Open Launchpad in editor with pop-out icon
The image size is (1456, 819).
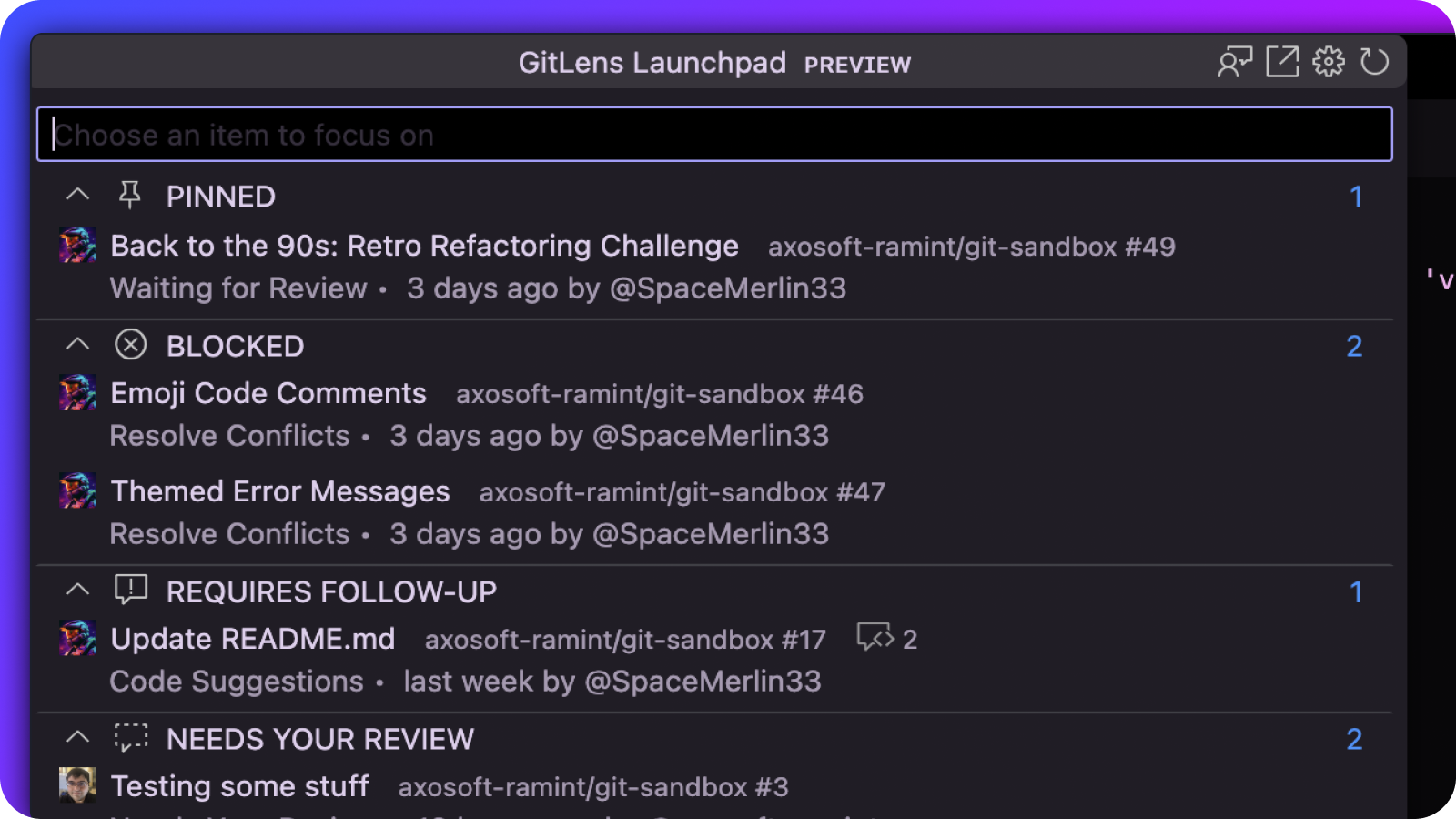[1282, 62]
